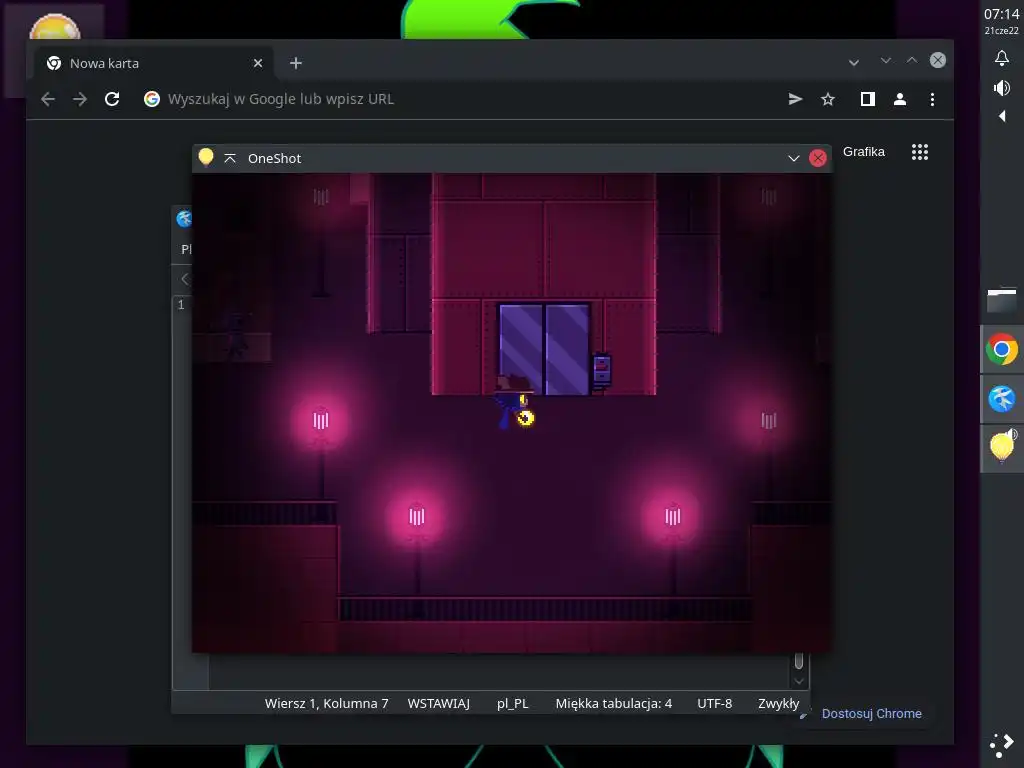Click the text editor's cursor position indicator

(326, 703)
